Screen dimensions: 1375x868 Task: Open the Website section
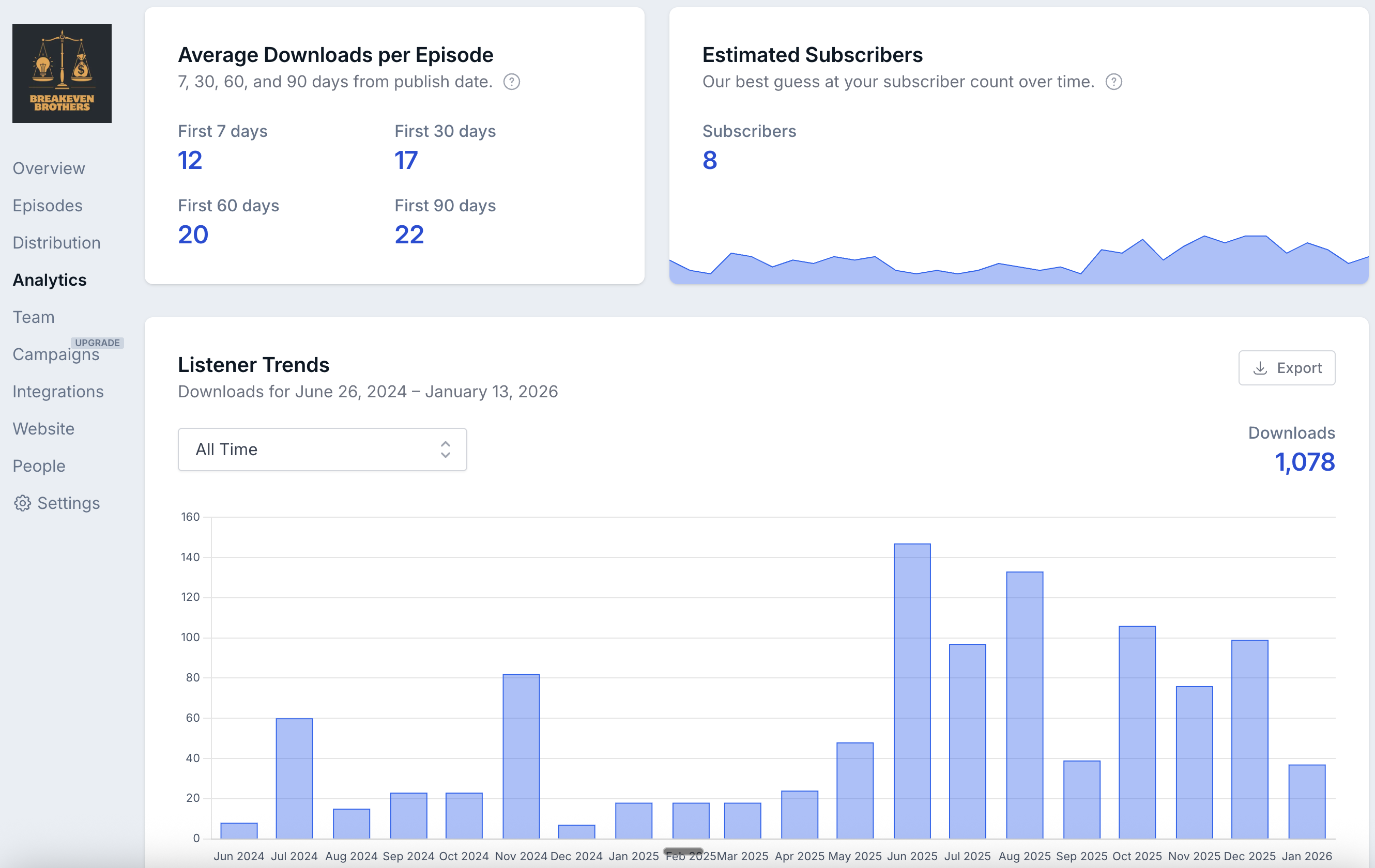(x=43, y=429)
